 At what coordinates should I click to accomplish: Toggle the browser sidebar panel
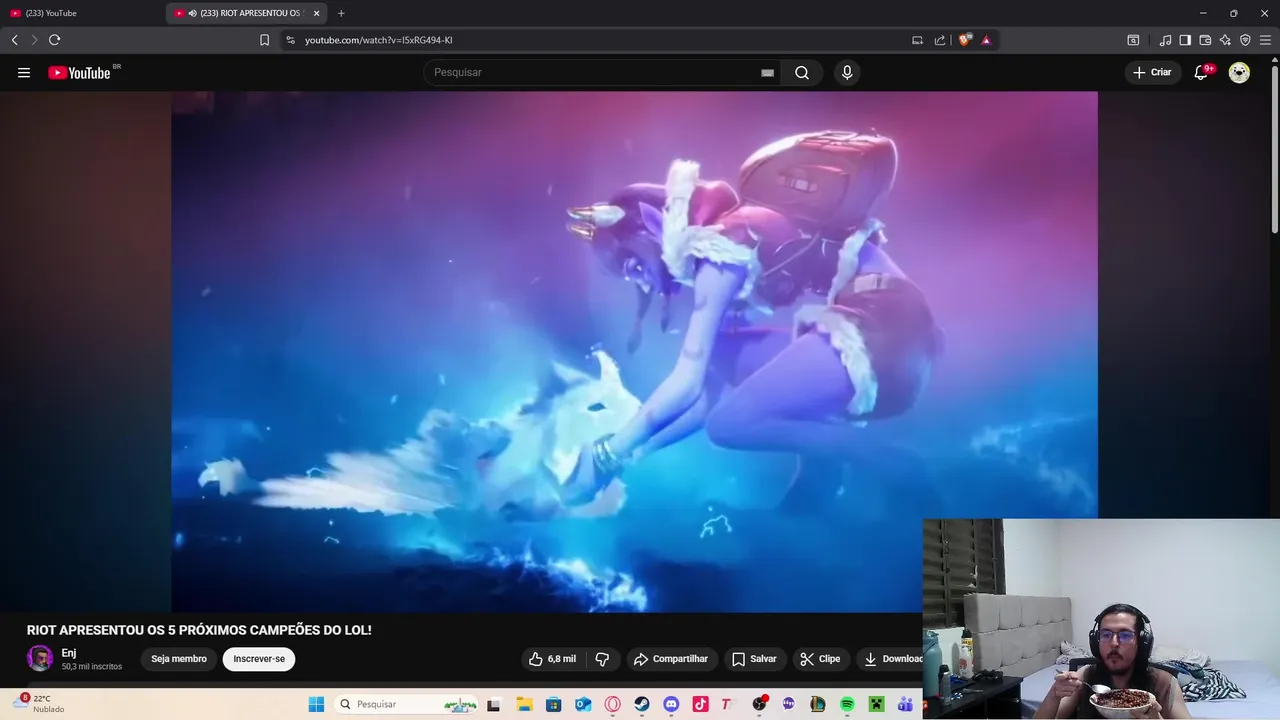(x=1185, y=40)
